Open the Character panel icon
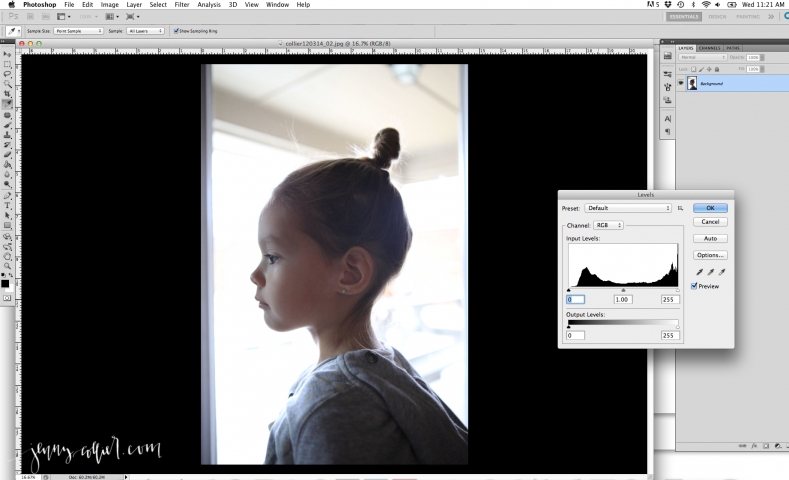Viewport: 789px width, 480px height. 667,118
